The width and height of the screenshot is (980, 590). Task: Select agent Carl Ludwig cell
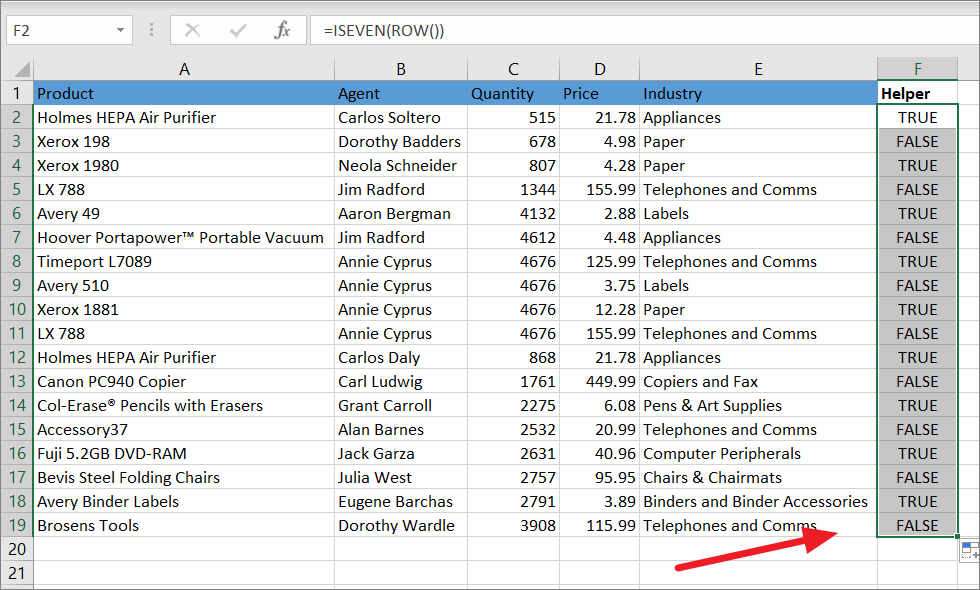(401, 381)
